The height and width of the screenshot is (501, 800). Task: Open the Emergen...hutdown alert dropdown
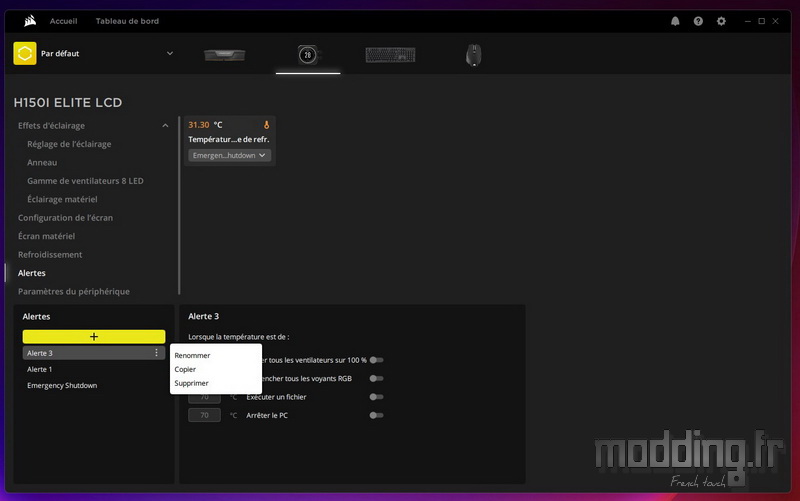tap(230, 155)
